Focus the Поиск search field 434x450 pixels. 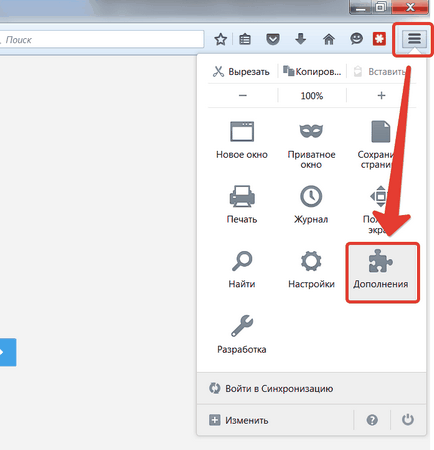(x=102, y=40)
